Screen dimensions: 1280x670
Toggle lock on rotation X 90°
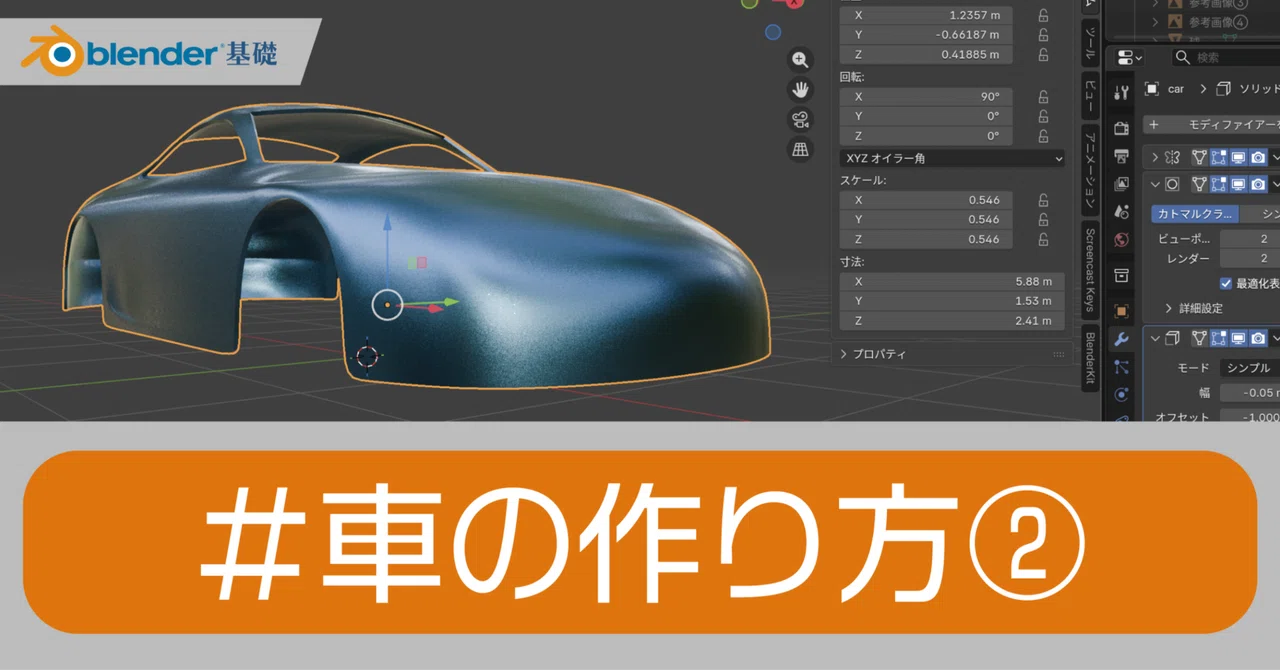point(1043,97)
